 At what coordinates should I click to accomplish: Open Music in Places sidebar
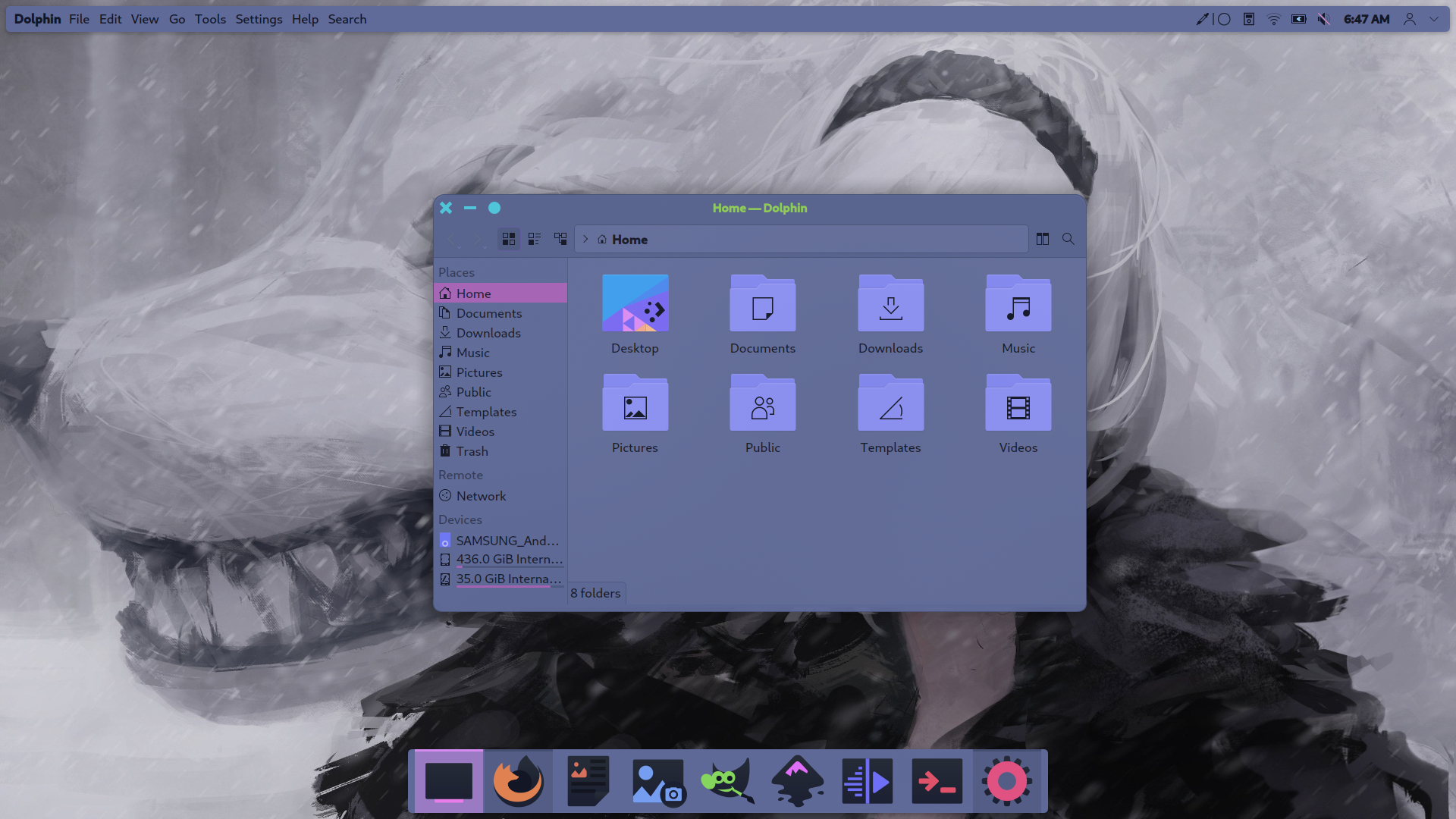(500, 353)
